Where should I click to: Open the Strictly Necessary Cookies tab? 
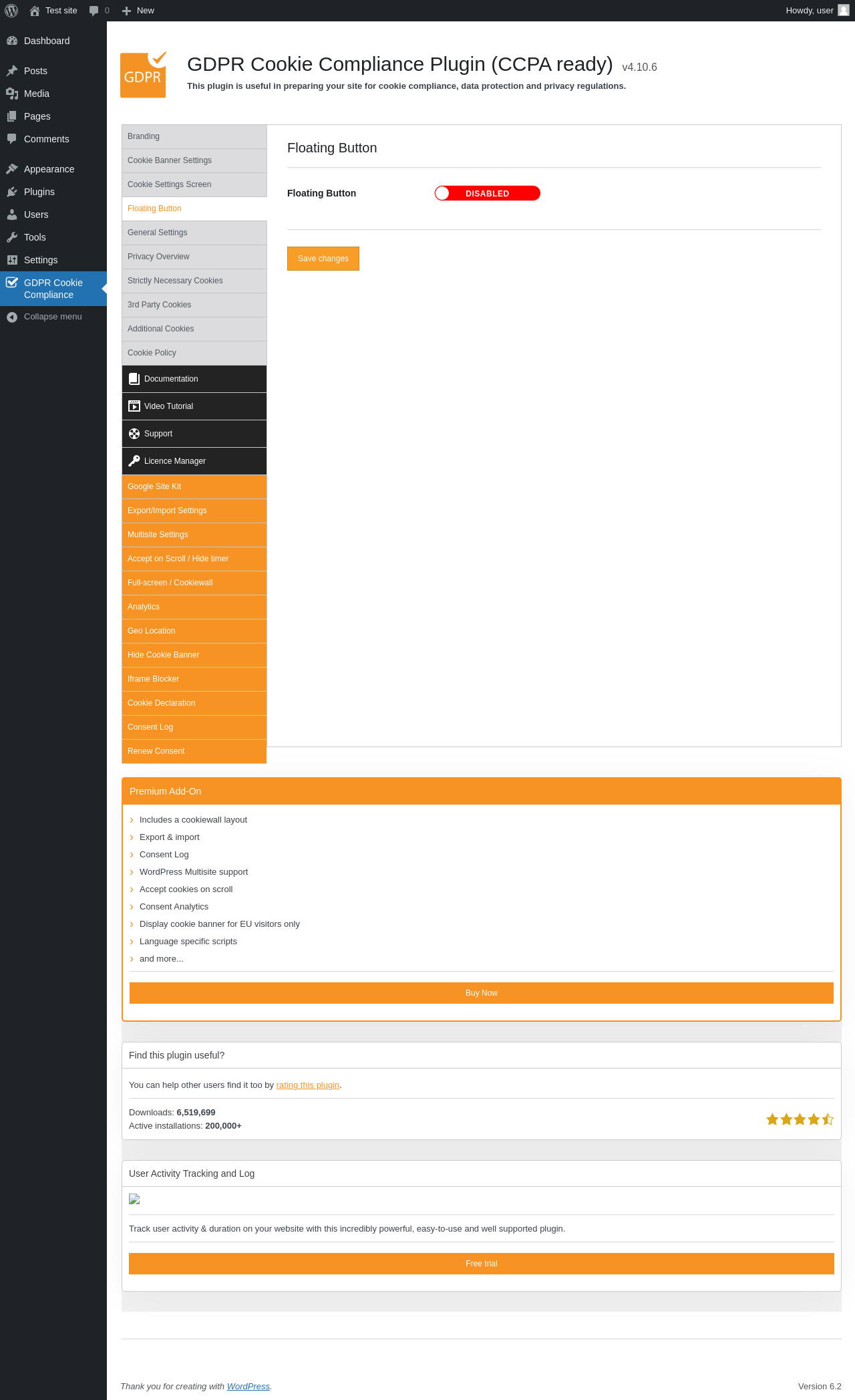(x=194, y=281)
